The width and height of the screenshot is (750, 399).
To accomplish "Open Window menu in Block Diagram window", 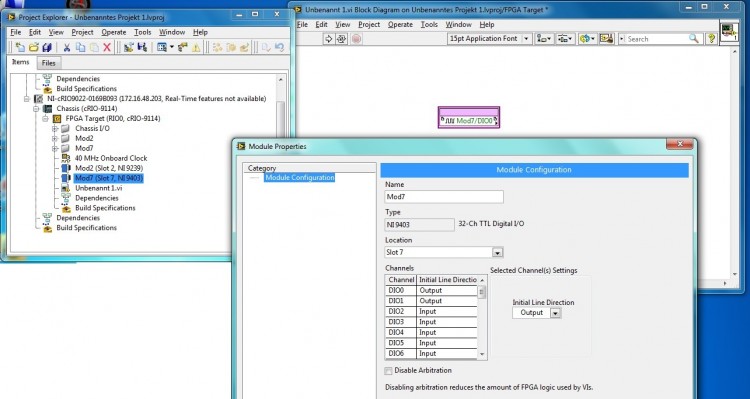I will [x=459, y=24].
